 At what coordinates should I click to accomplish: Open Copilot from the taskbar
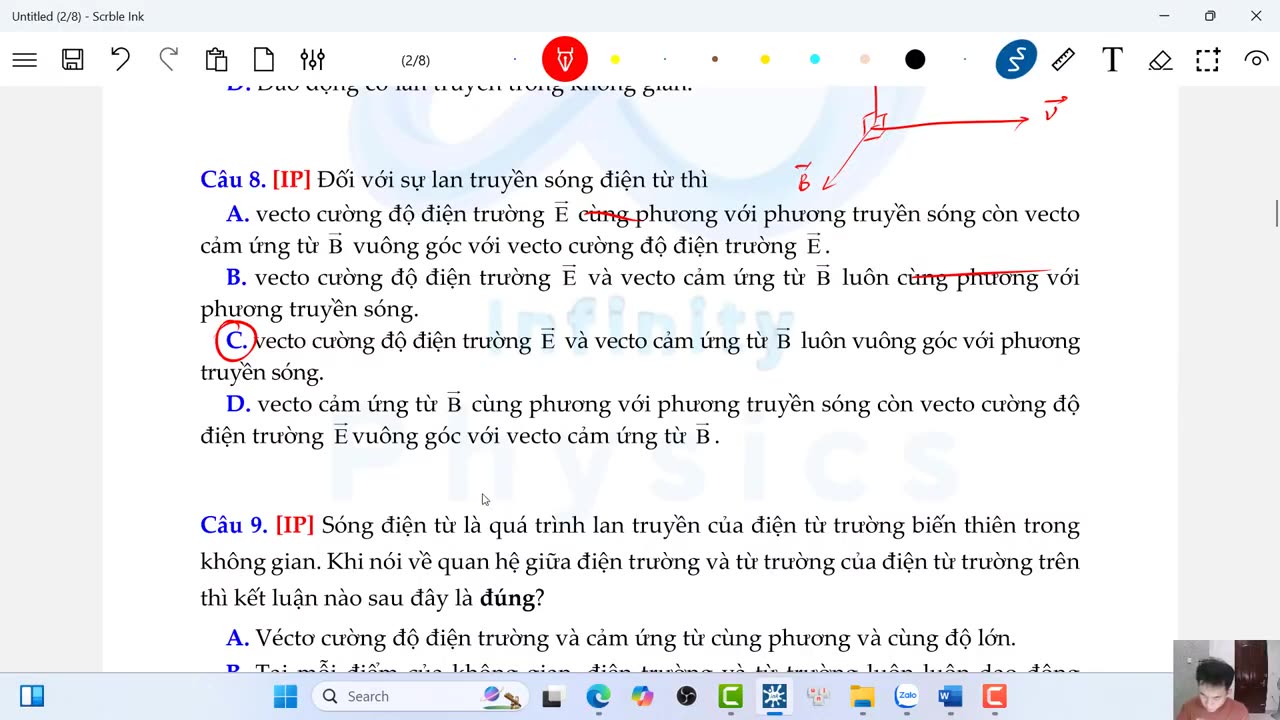click(x=642, y=696)
